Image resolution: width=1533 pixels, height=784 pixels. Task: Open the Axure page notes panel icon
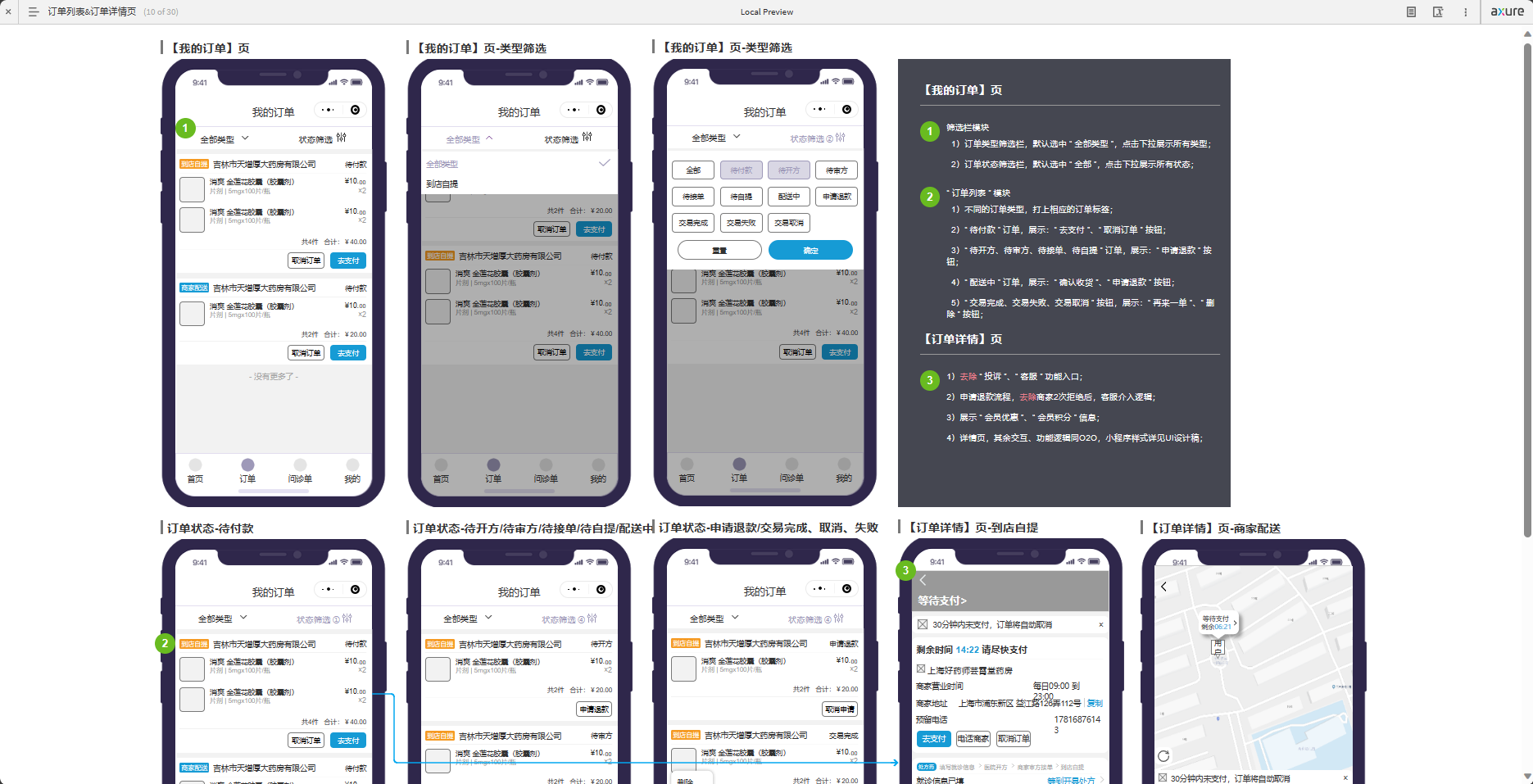(1411, 11)
